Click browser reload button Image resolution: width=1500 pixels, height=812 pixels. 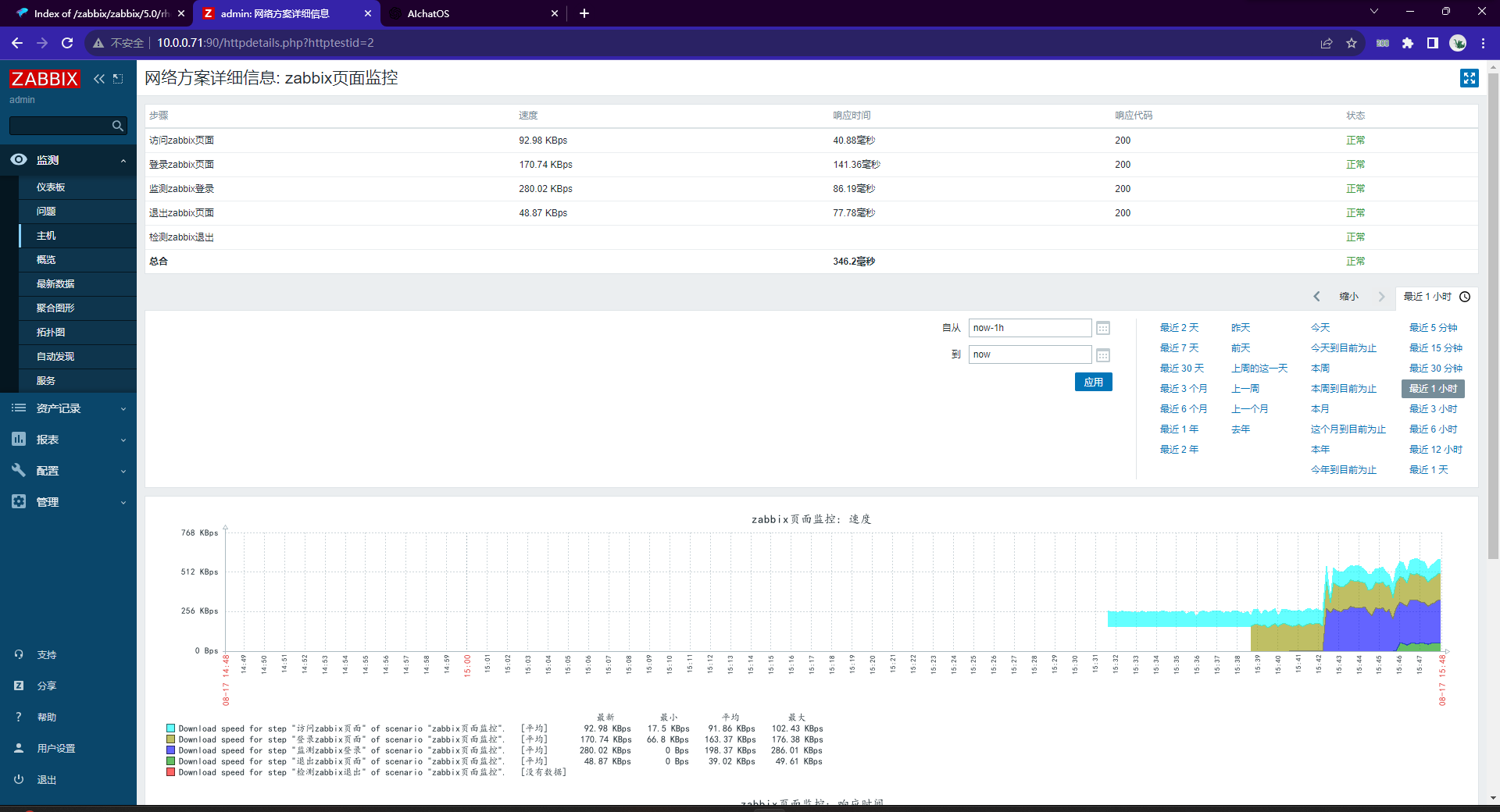[x=67, y=43]
